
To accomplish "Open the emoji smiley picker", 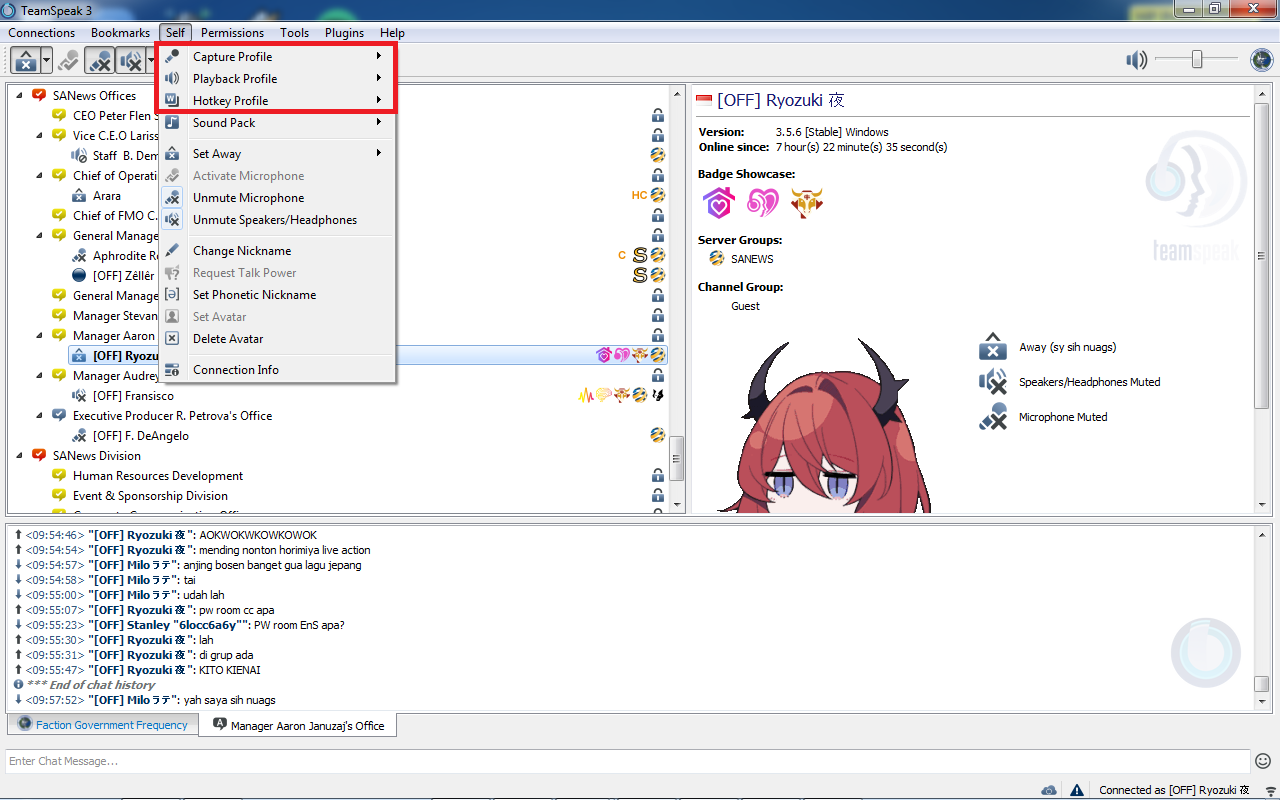I will tap(1263, 761).
